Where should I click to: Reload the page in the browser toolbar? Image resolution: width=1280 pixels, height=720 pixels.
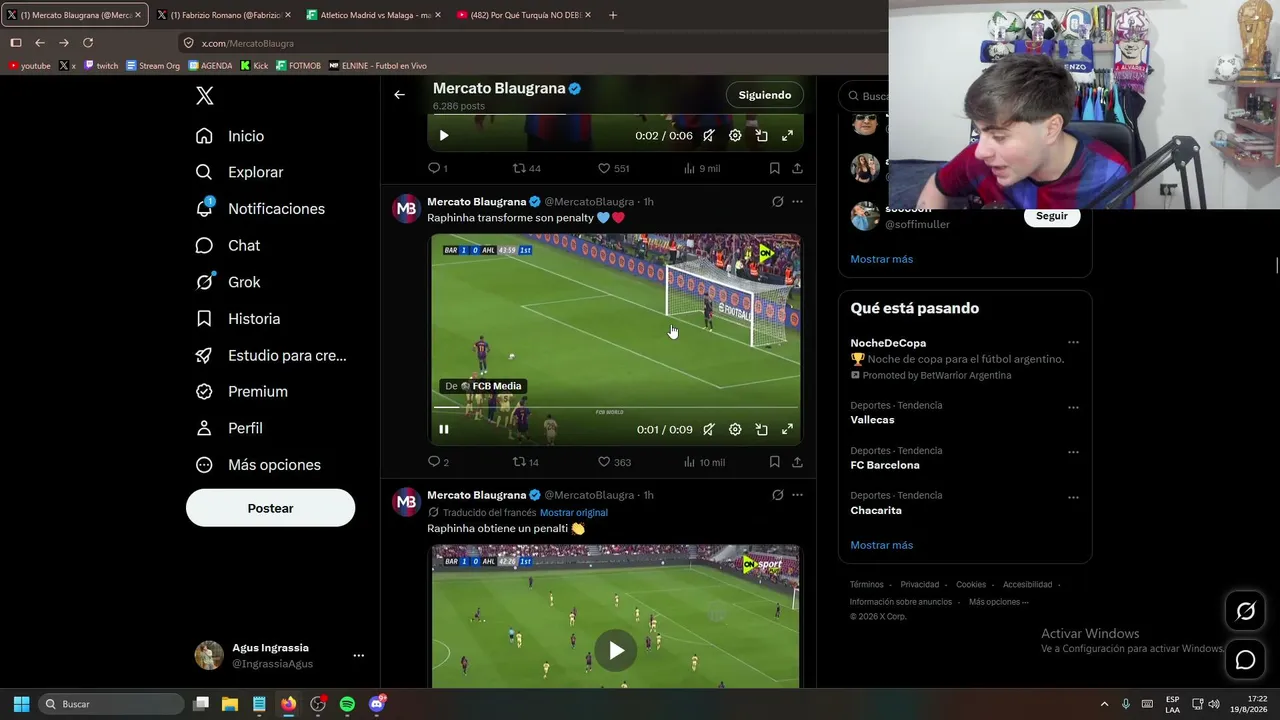click(88, 43)
